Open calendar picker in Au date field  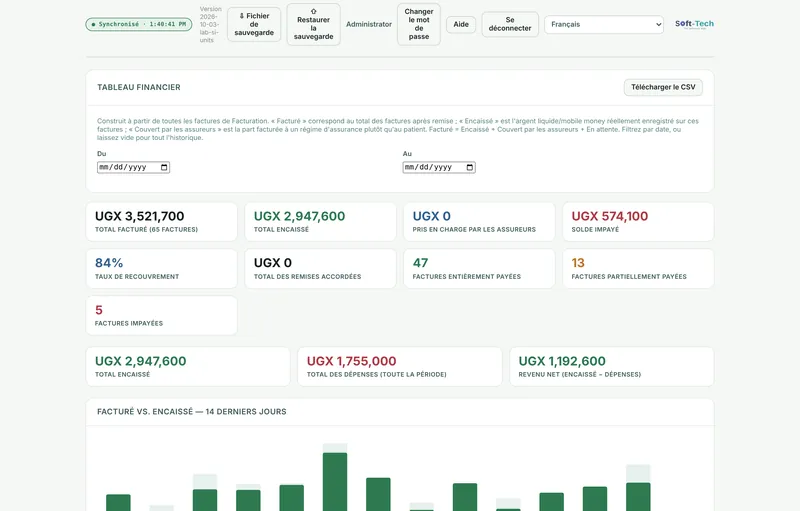pyautogui.click(x=470, y=167)
